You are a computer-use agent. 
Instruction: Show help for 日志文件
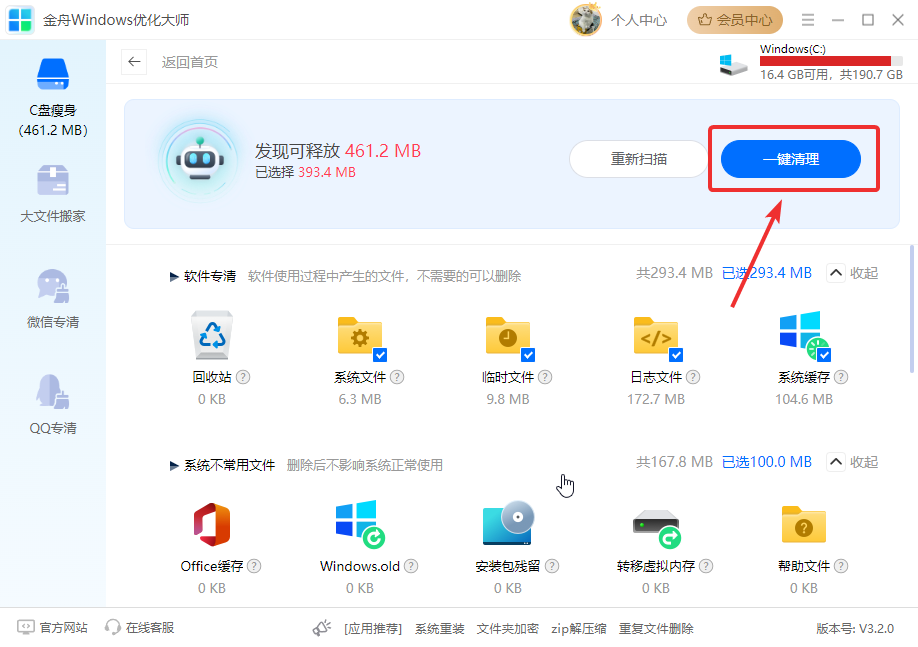coord(693,377)
